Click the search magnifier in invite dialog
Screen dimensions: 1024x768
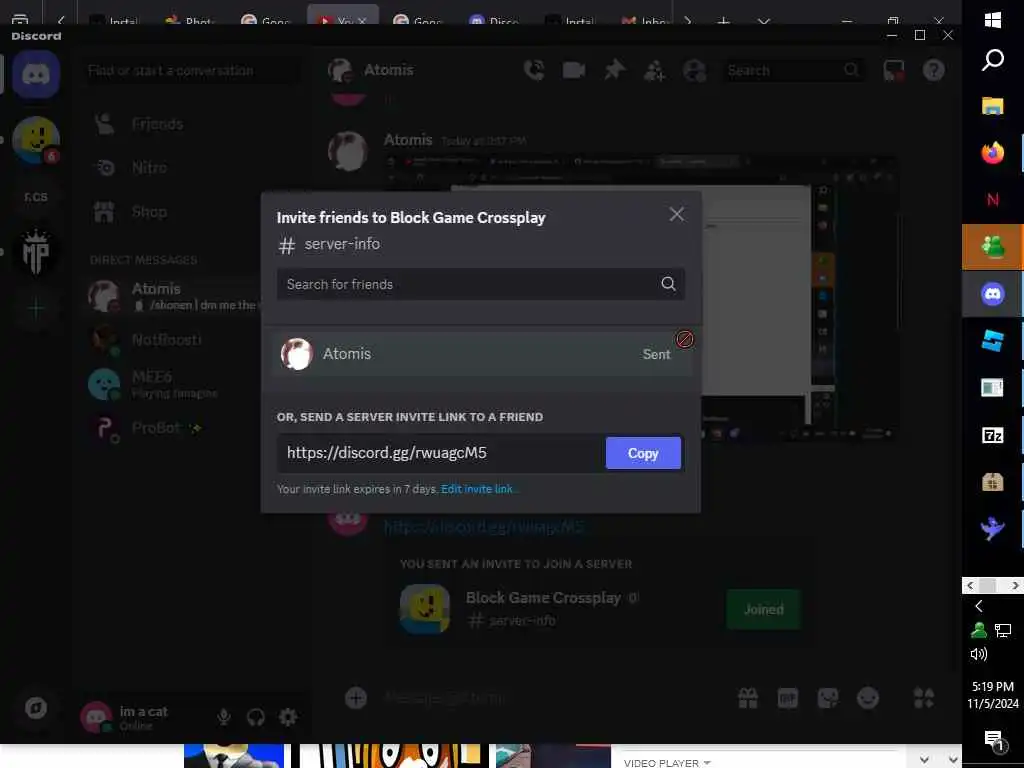tap(668, 283)
